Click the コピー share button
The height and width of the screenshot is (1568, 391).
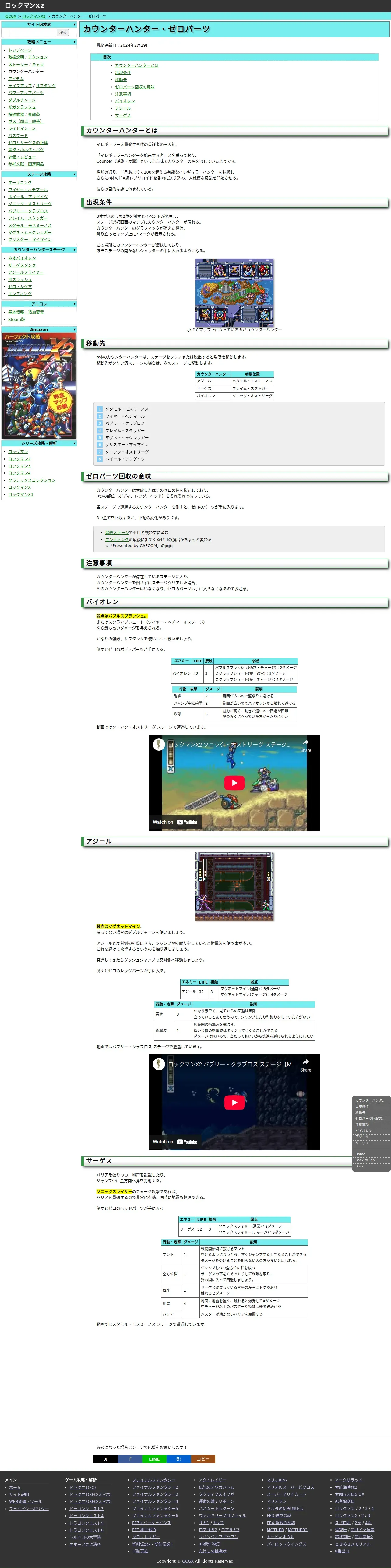[203, 1458]
